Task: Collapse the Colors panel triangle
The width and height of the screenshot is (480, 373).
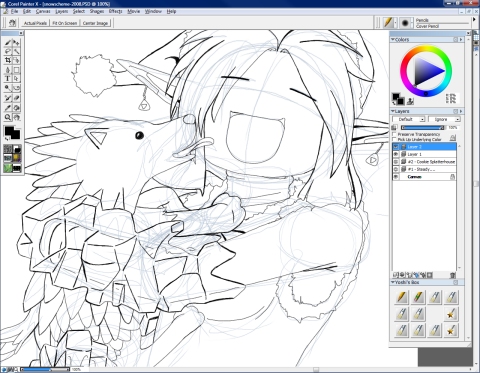Action: 393,39
